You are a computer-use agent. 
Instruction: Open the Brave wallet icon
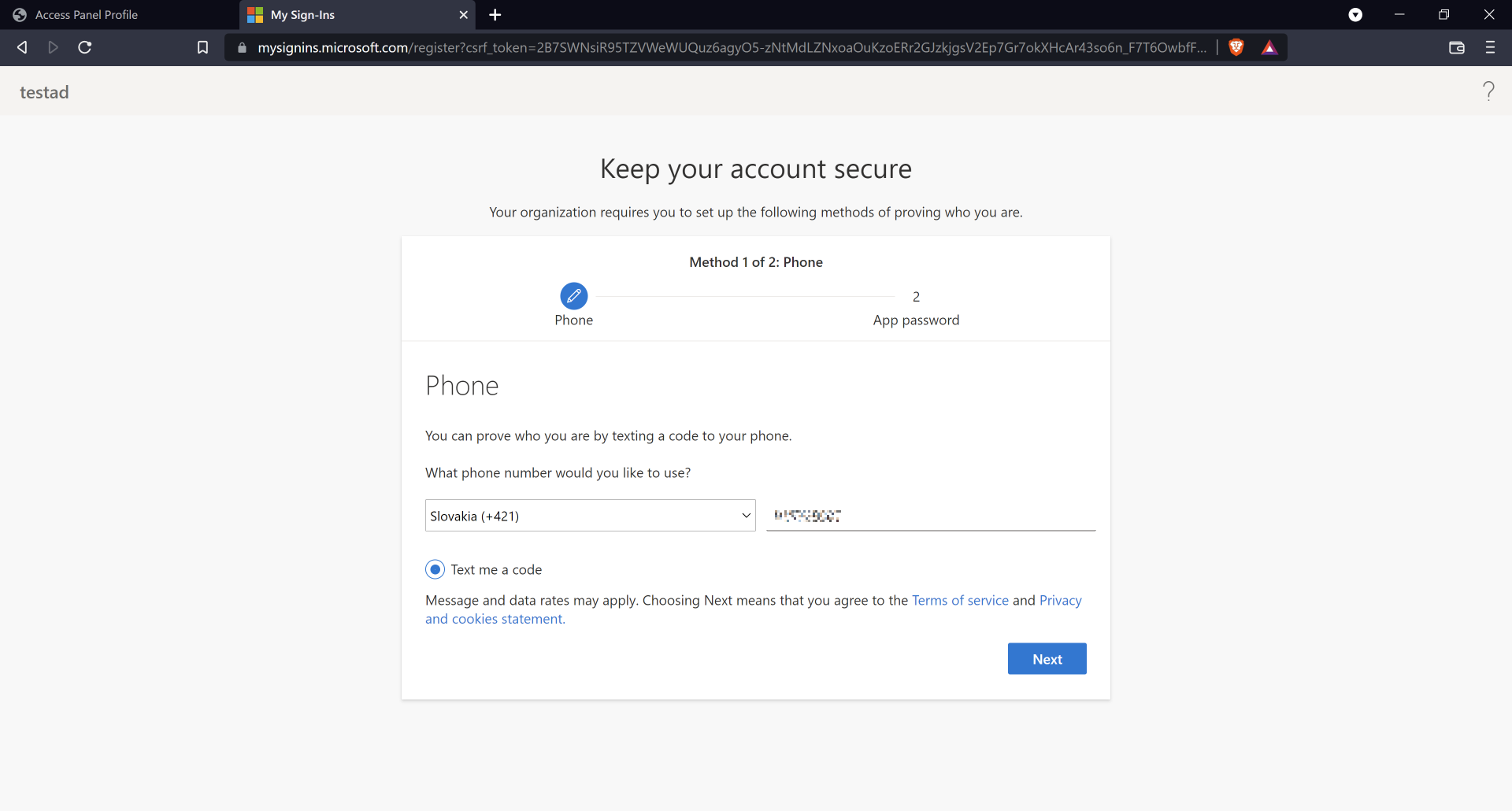pyautogui.click(x=1456, y=47)
